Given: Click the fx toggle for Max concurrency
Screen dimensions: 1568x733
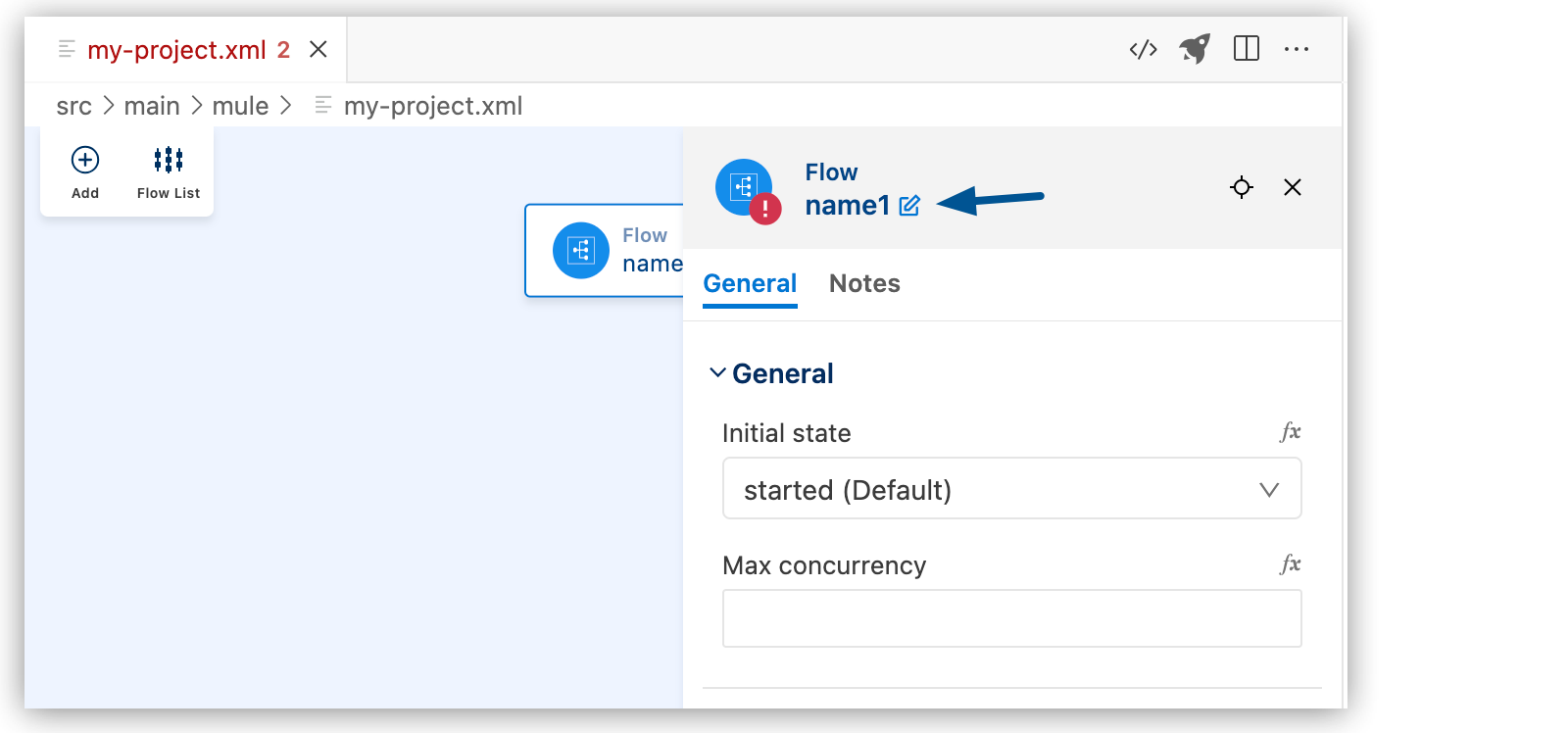Looking at the screenshot, I should tap(1292, 563).
